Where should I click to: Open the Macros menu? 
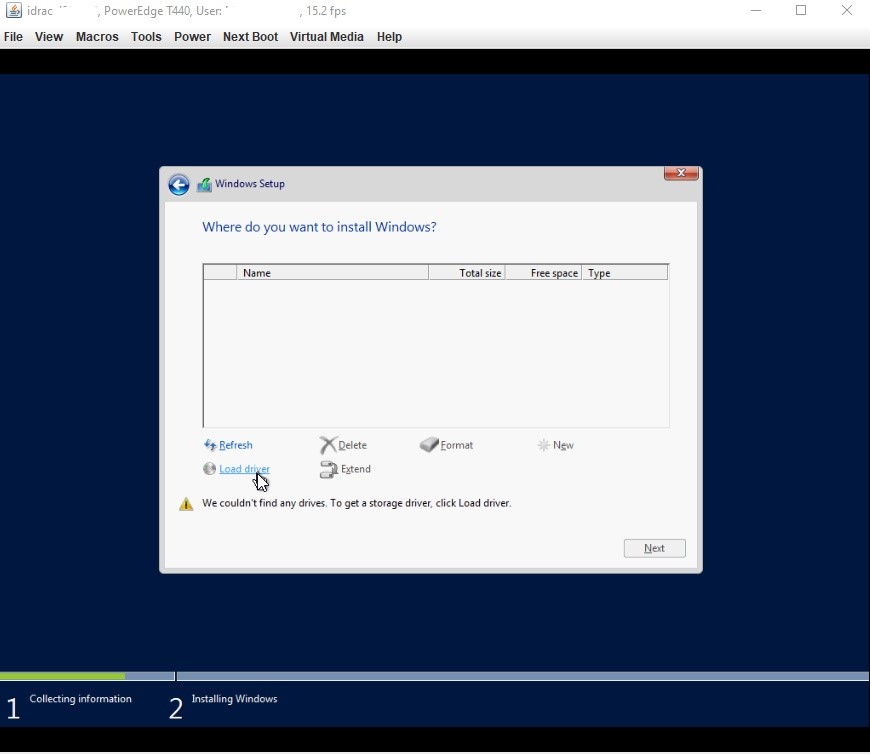(97, 37)
